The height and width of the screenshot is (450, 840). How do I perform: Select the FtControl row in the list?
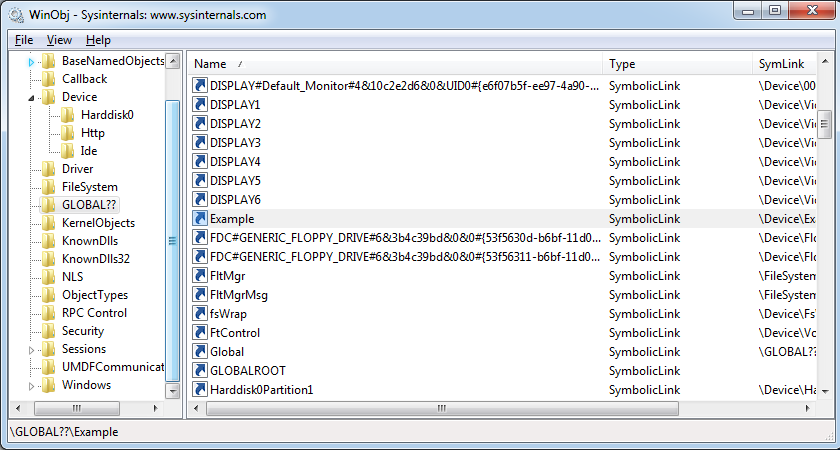[235, 332]
